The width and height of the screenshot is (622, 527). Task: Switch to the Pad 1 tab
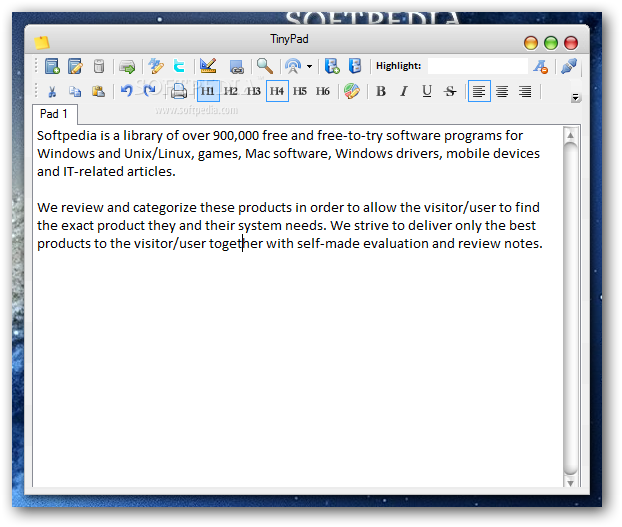point(54,114)
